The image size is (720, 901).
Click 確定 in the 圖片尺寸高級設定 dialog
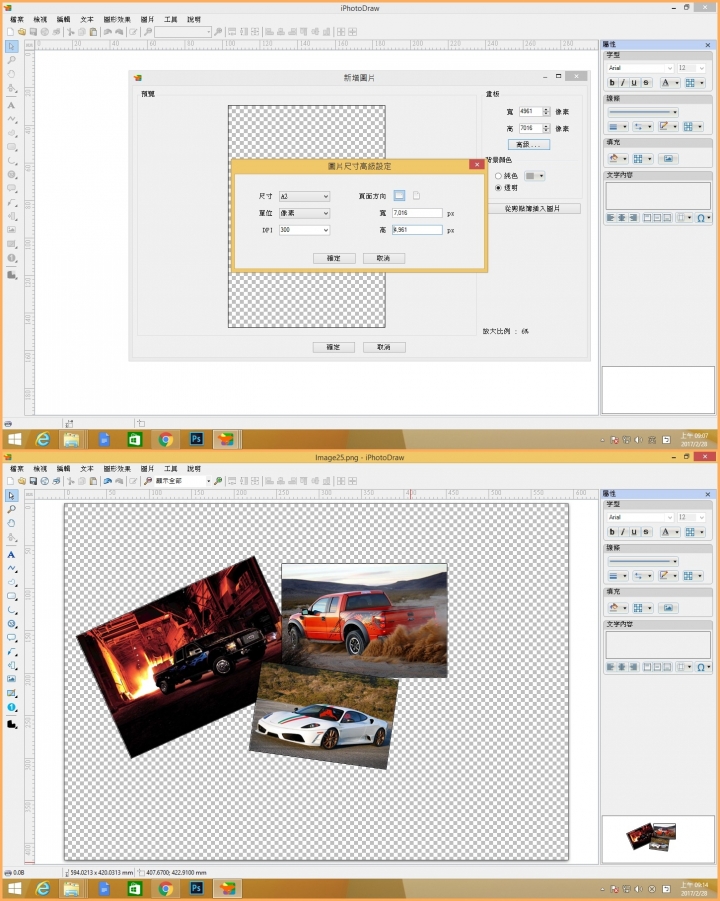334,259
